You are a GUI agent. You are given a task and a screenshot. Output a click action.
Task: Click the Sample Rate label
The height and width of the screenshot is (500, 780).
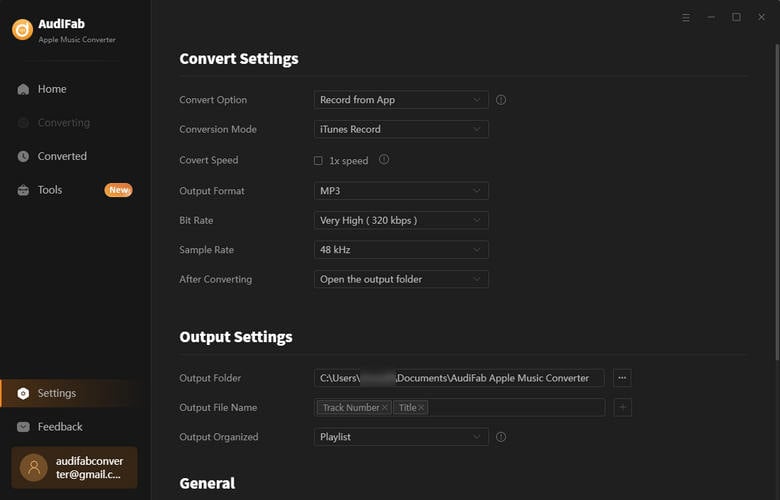pos(206,250)
